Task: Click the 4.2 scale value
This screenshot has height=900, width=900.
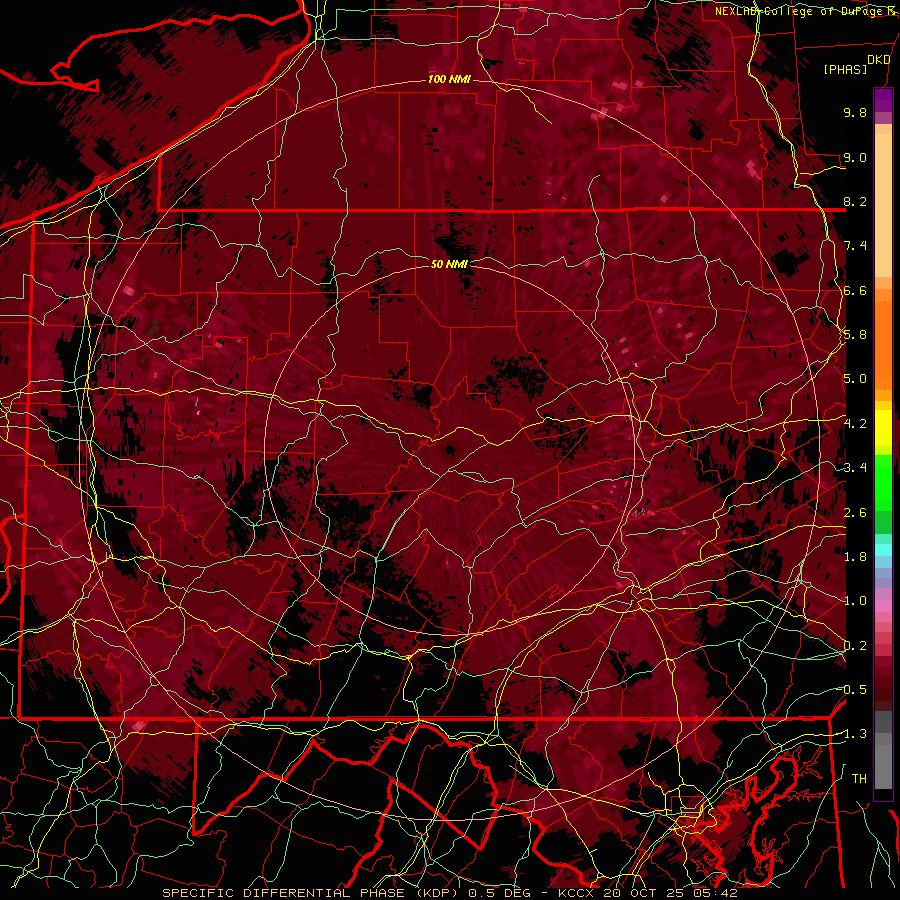Action: click(x=855, y=424)
